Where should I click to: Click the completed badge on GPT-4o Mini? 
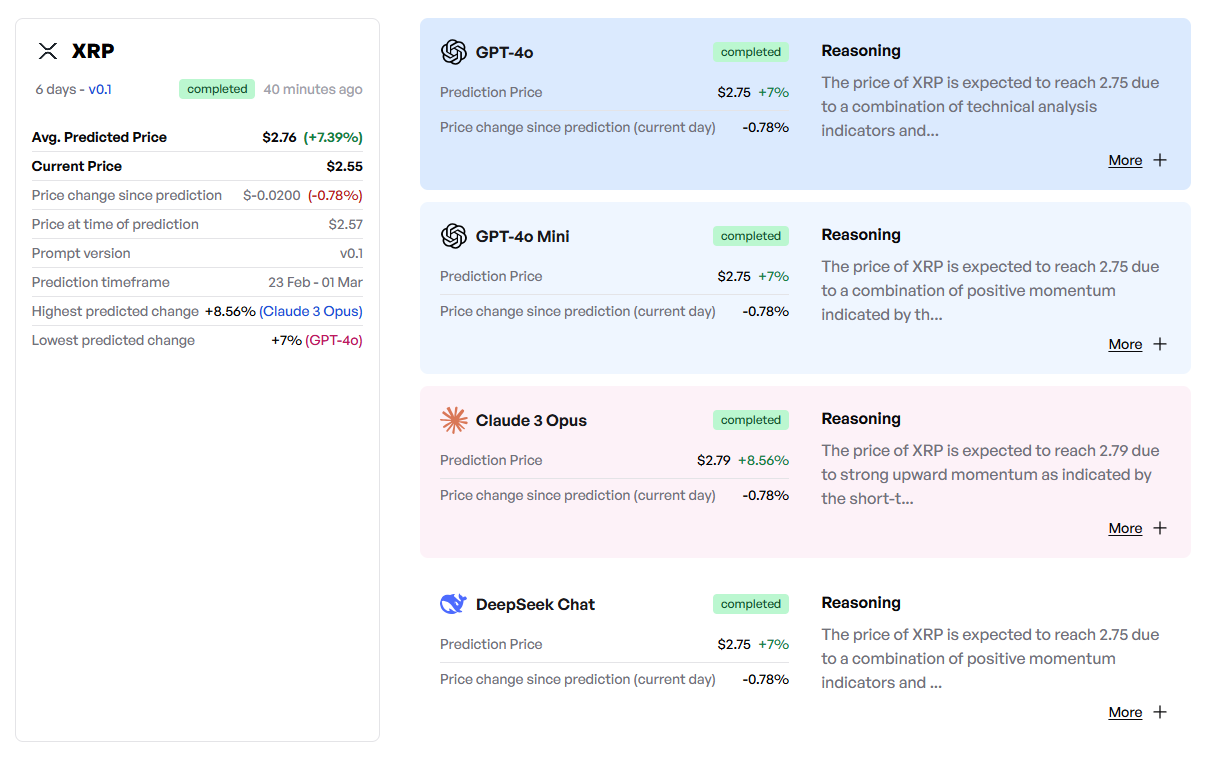click(x=750, y=236)
